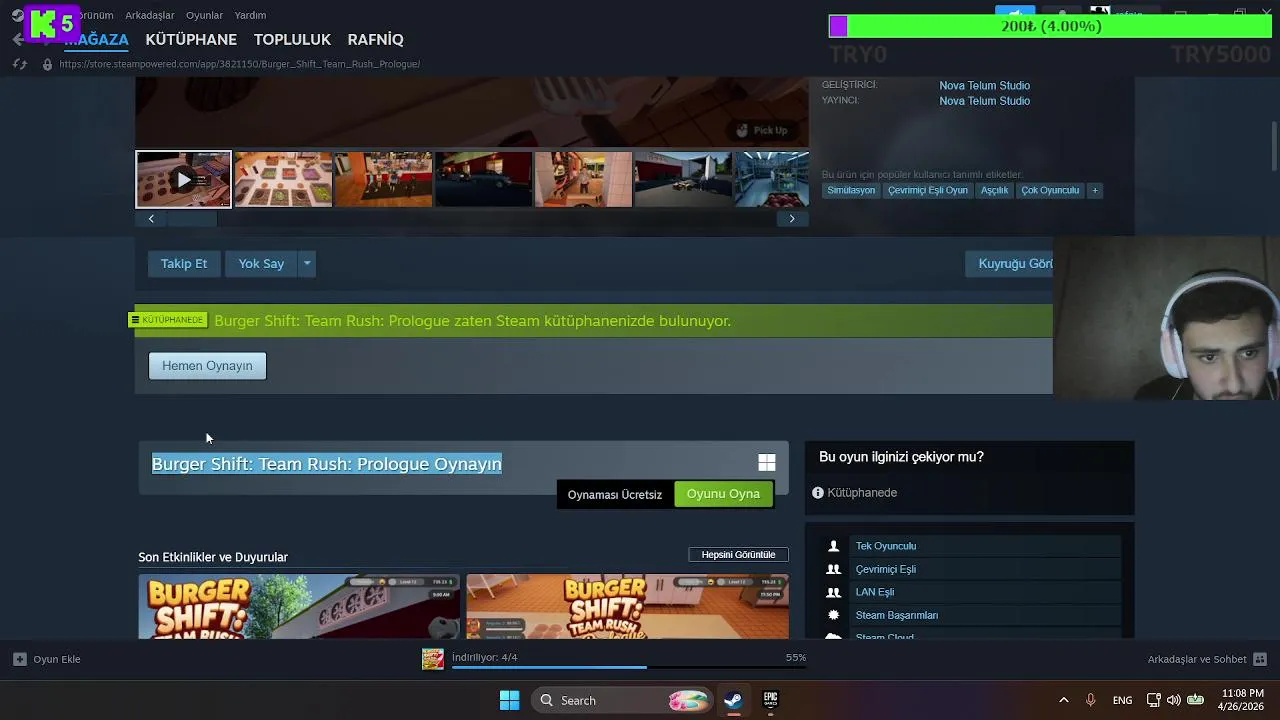Click the Yok Say button
1280x720 pixels.
261,264
